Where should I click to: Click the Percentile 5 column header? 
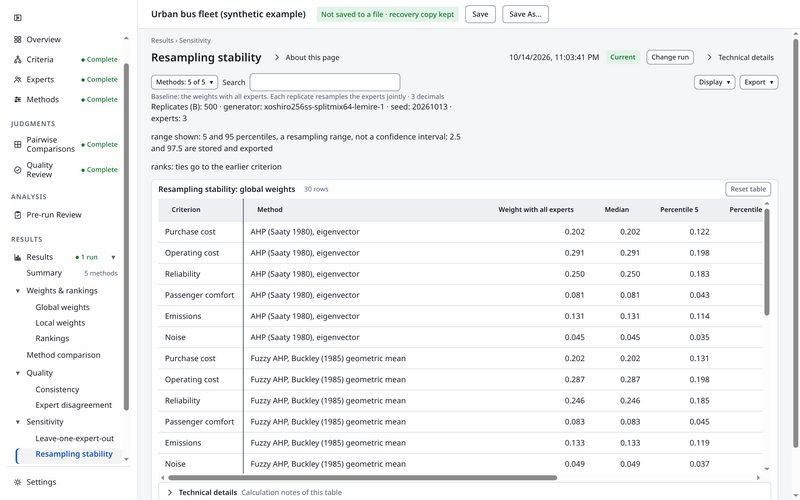pyautogui.click(x=679, y=210)
